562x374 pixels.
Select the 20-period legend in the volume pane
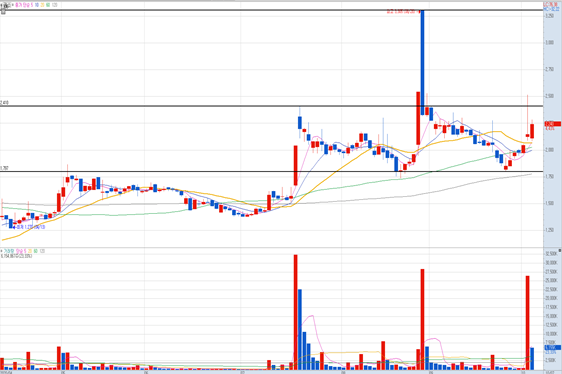click(x=30, y=251)
